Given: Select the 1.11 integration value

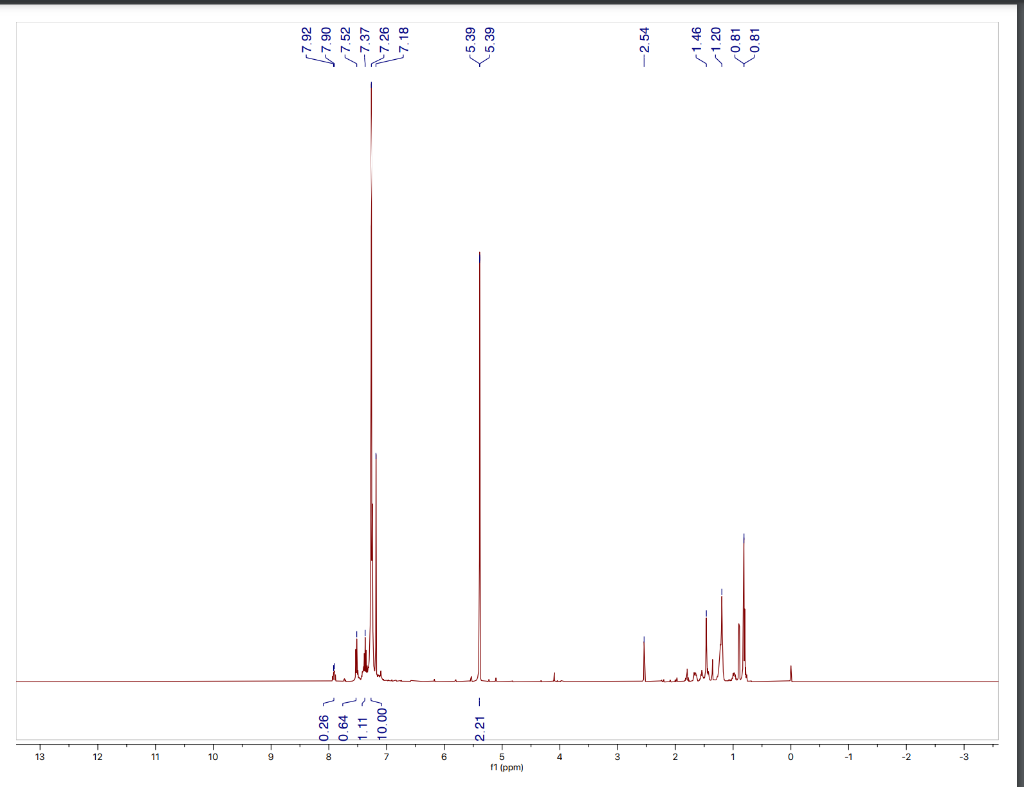Looking at the screenshot, I should tap(363, 725).
